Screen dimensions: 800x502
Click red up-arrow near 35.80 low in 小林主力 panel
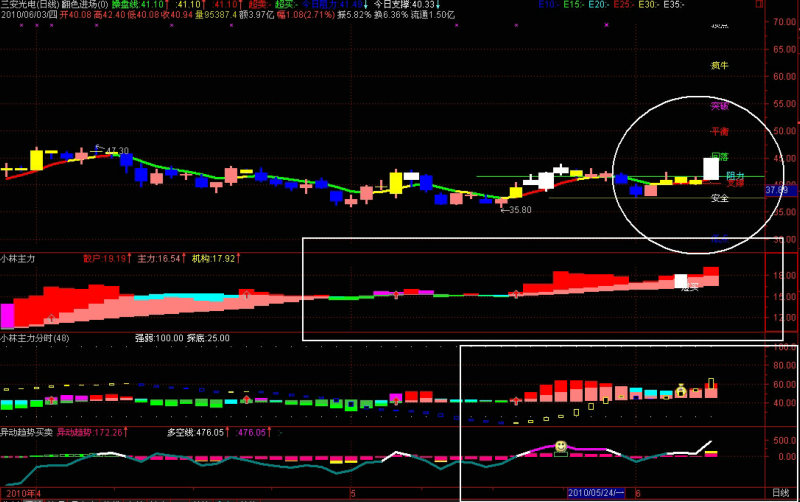tap(516, 294)
